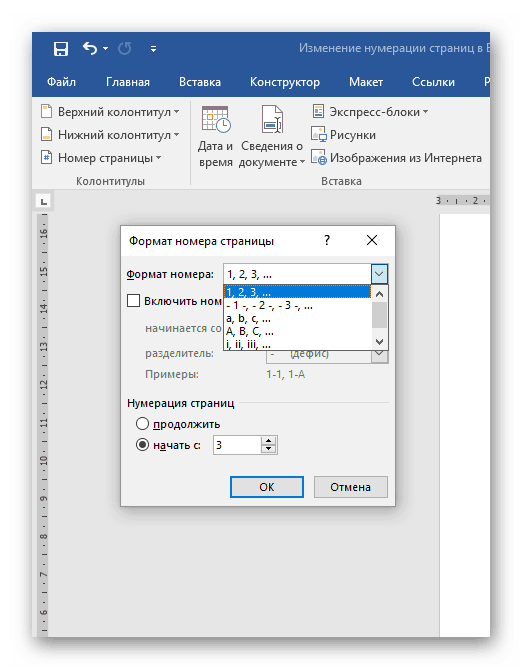Open the Customize Quick Access Toolbar menu
This screenshot has width=522, height=672.
pyautogui.click(x=153, y=49)
